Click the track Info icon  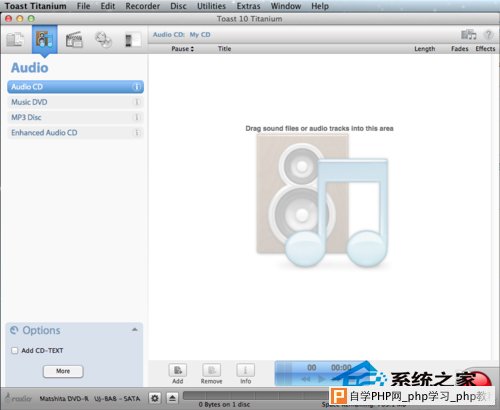click(245, 370)
